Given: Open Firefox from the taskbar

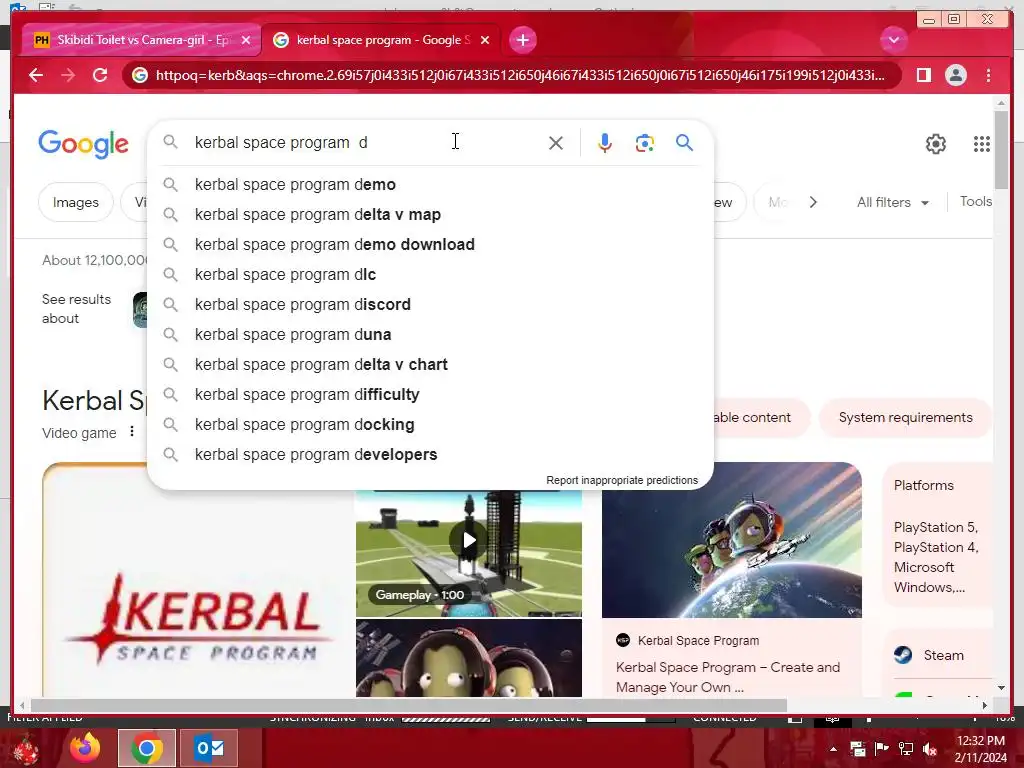Looking at the screenshot, I should [85, 748].
